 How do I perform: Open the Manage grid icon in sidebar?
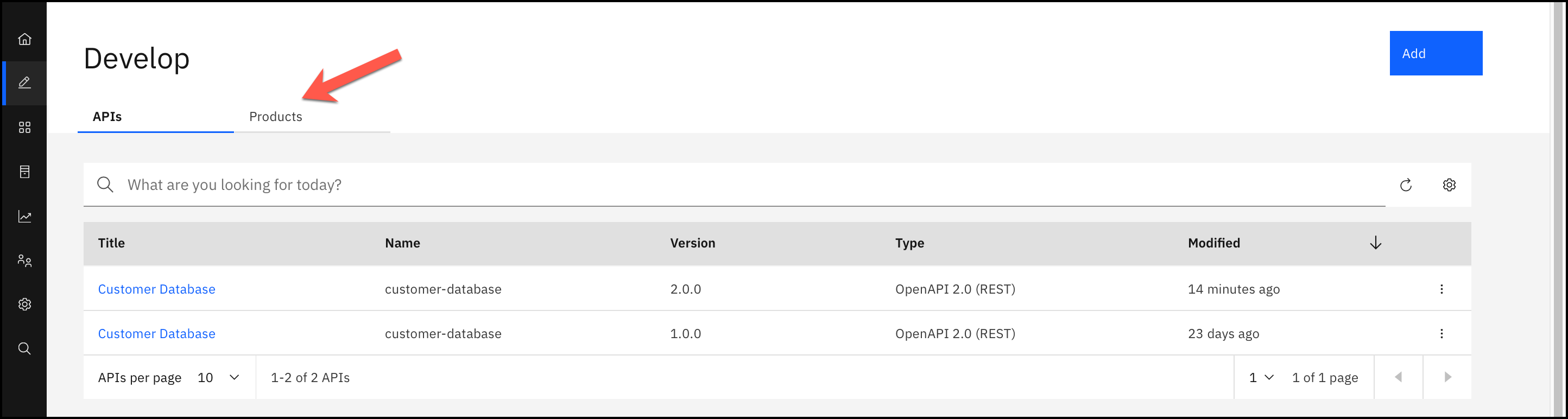tap(24, 127)
